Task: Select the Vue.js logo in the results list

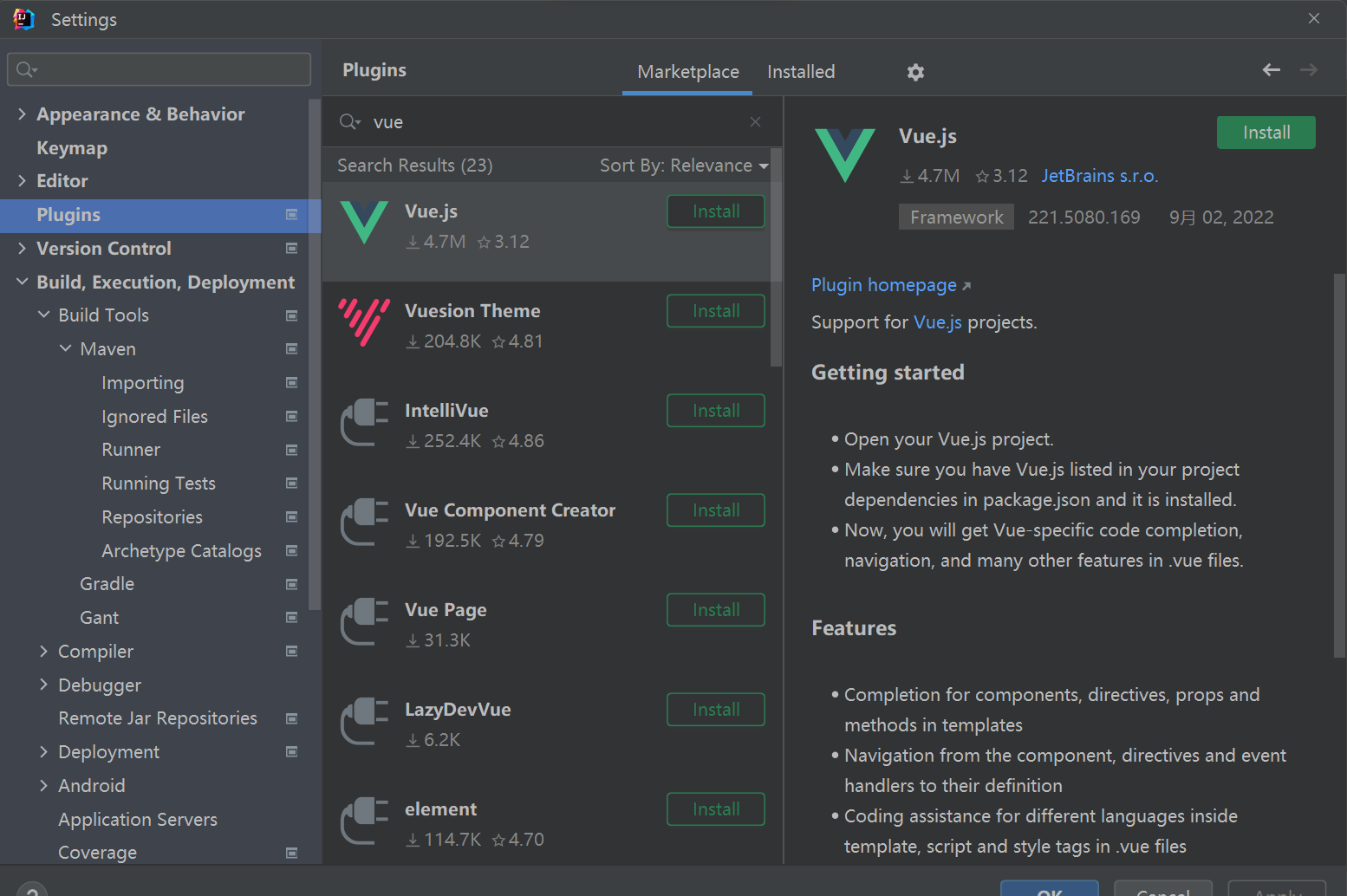Action: 364,223
